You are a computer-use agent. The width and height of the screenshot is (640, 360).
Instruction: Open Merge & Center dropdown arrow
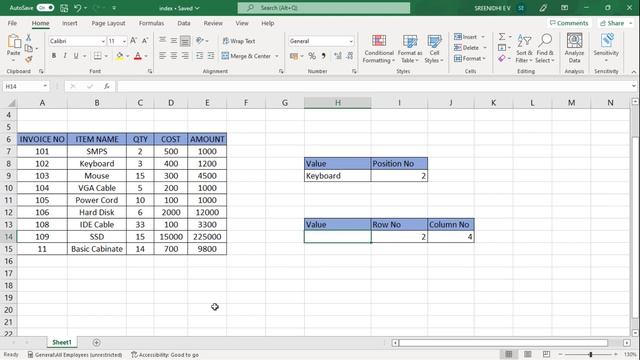point(277,56)
